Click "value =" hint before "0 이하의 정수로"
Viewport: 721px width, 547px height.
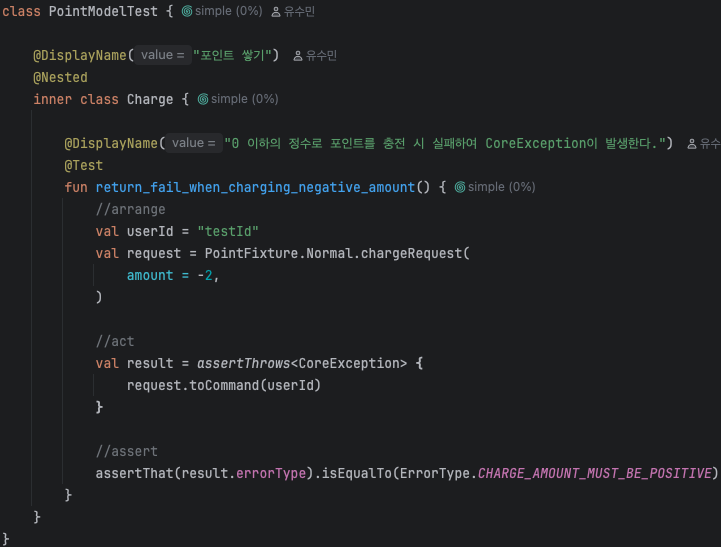pos(194,143)
